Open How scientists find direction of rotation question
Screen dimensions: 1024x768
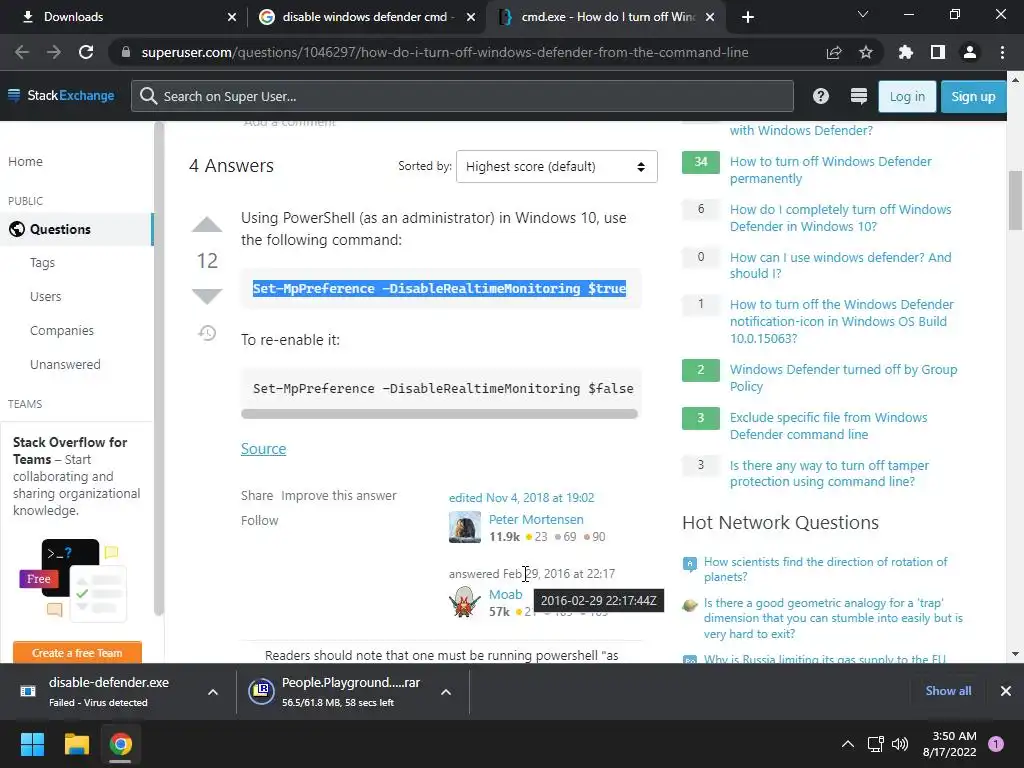(x=825, y=569)
